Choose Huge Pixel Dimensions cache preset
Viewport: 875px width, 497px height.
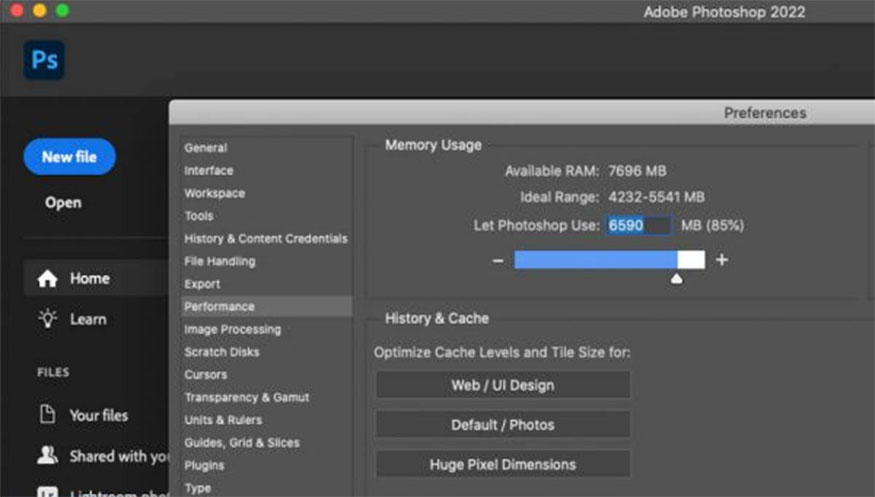point(502,464)
